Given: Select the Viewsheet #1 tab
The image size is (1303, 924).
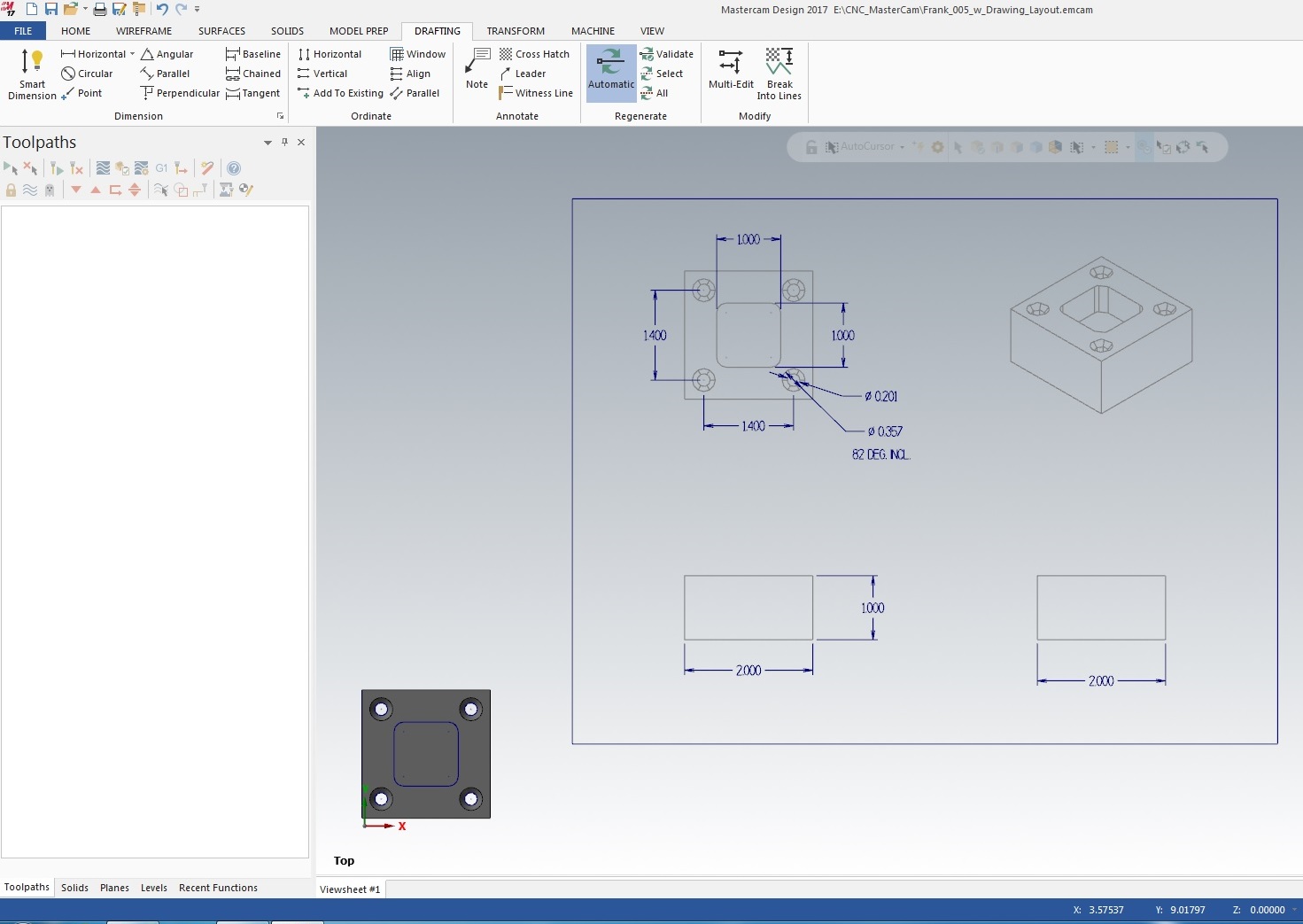Looking at the screenshot, I should [x=350, y=889].
